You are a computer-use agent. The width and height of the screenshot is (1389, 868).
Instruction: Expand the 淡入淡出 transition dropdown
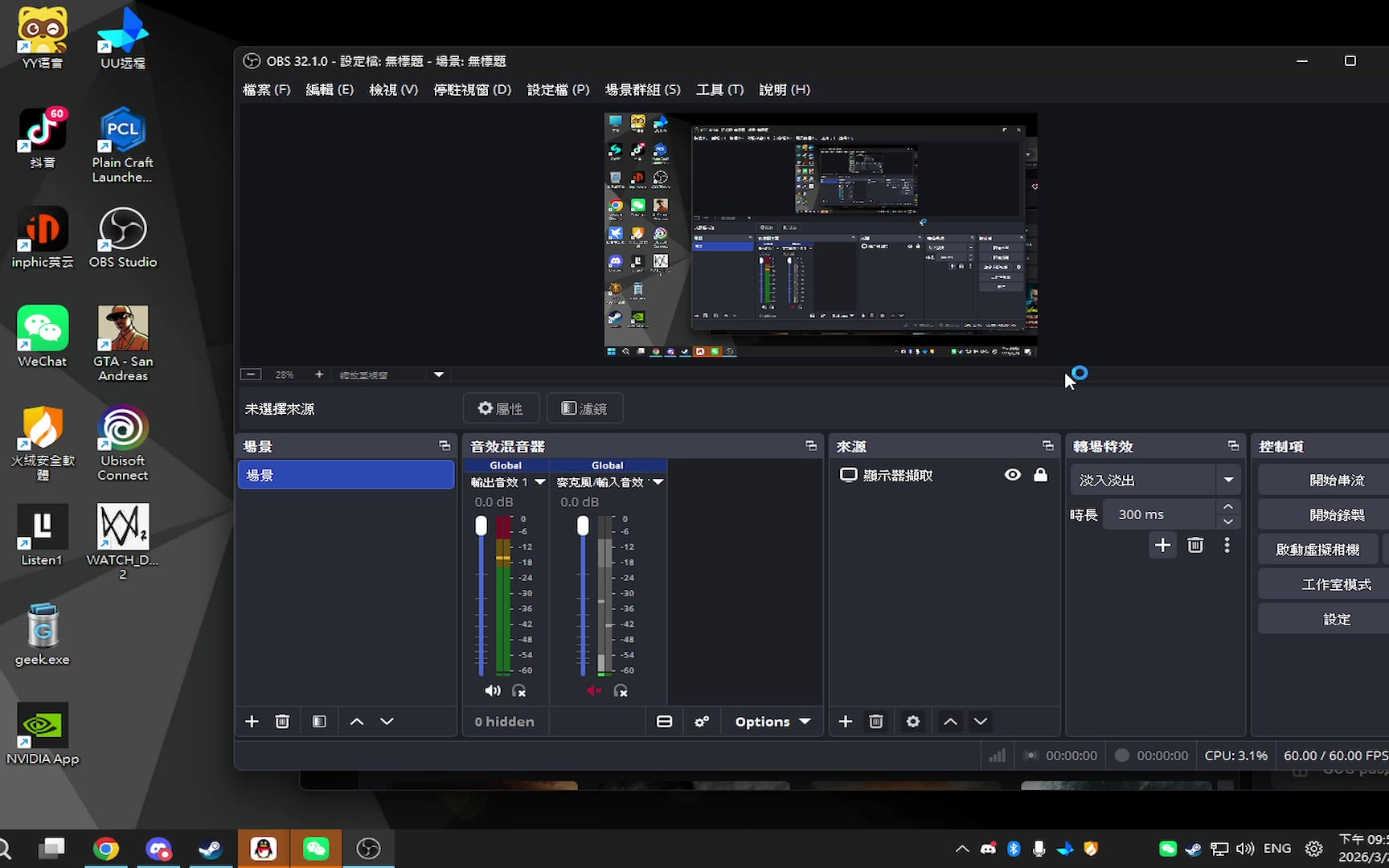(x=1228, y=480)
